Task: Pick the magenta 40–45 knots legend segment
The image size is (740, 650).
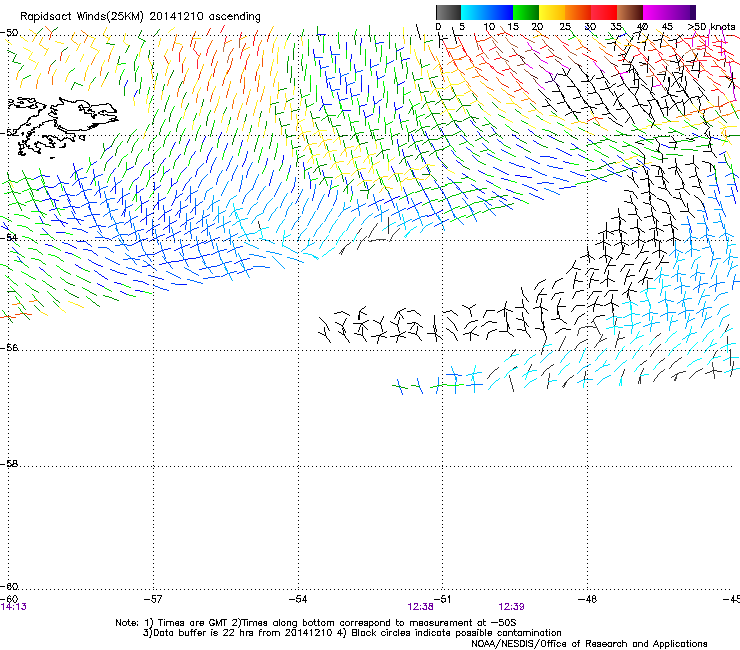Action: [656, 12]
